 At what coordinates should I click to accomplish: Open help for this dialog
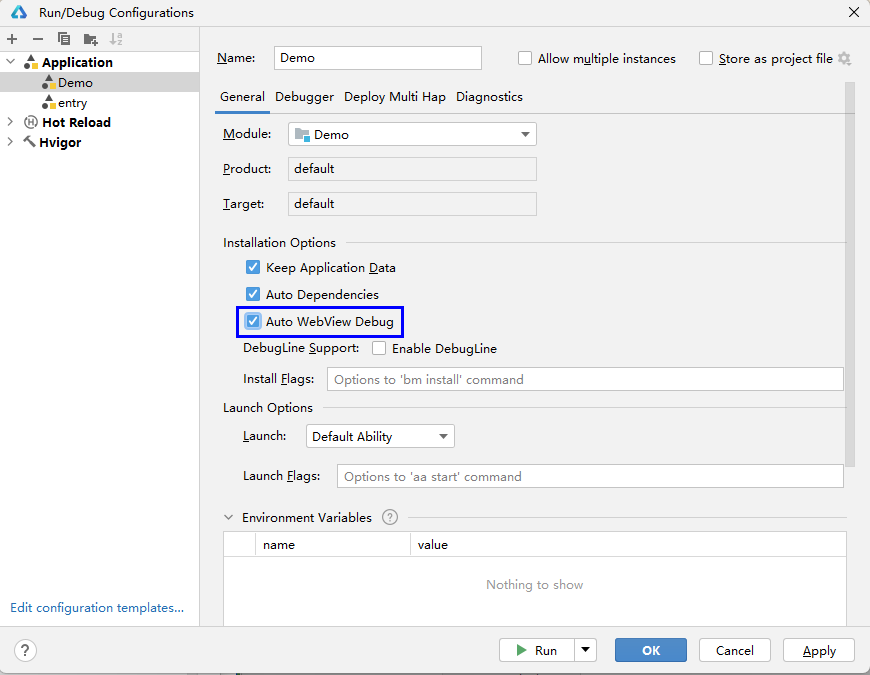[24, 650]
